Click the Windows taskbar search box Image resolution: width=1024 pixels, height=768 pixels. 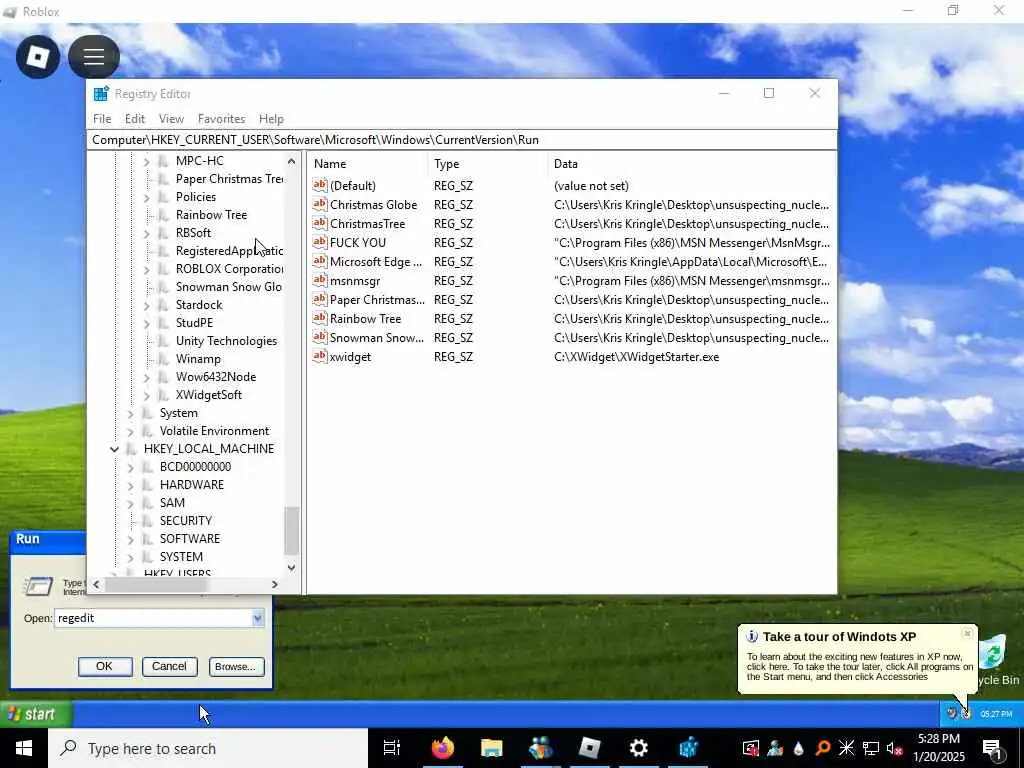pos(208,748)
